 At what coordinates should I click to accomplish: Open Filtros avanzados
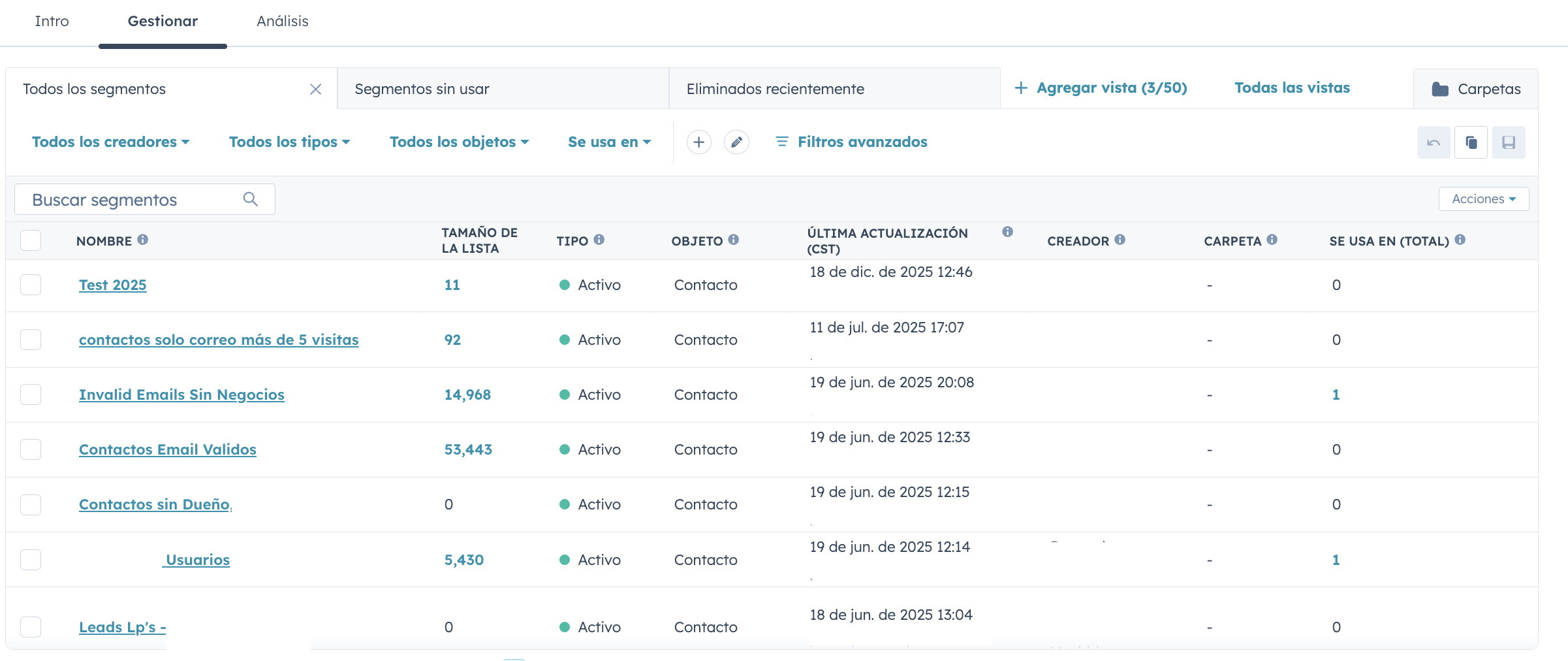pyautogui.click(x=862, y=142)
